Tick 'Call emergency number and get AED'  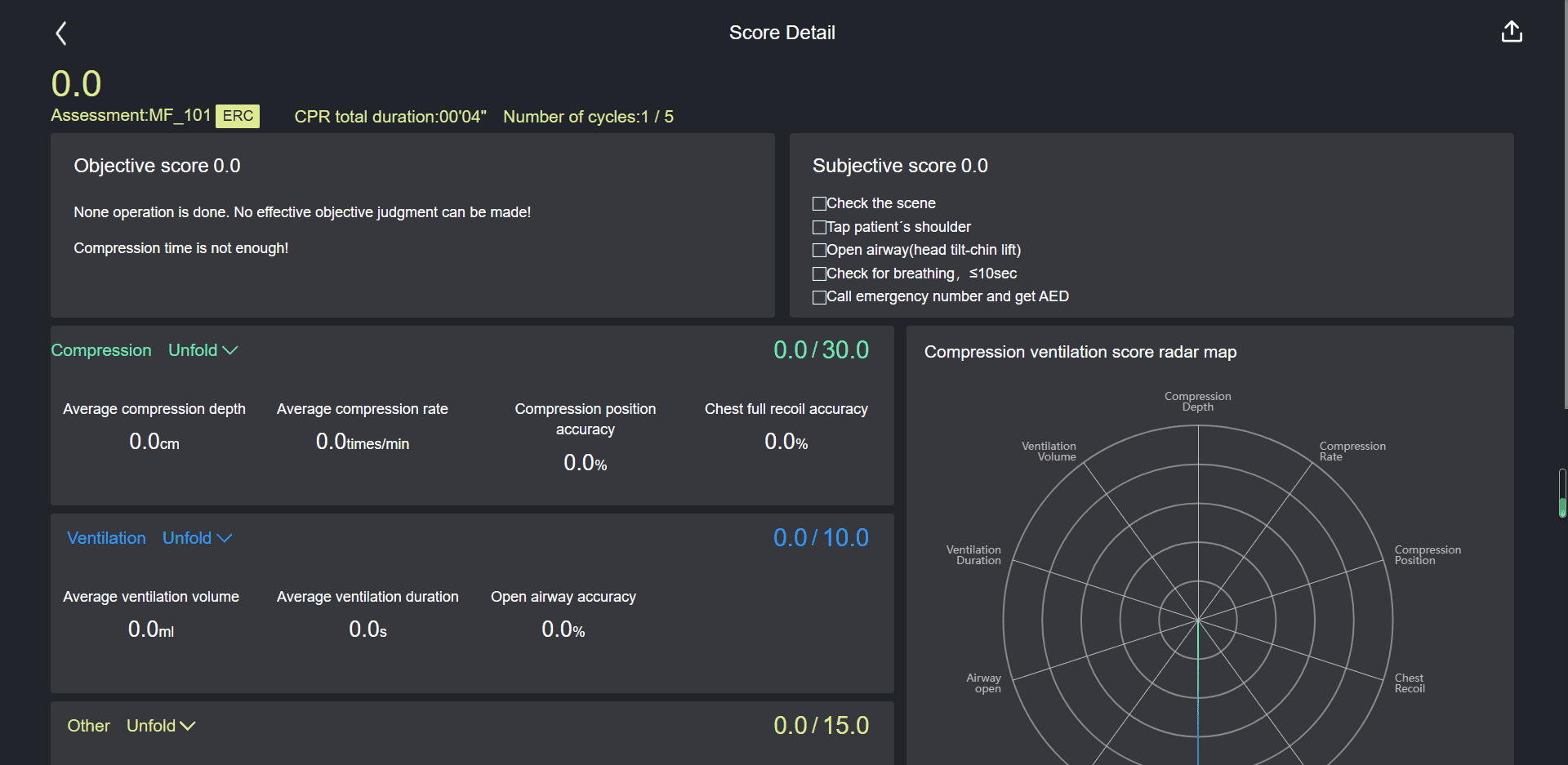coord(819,296)
